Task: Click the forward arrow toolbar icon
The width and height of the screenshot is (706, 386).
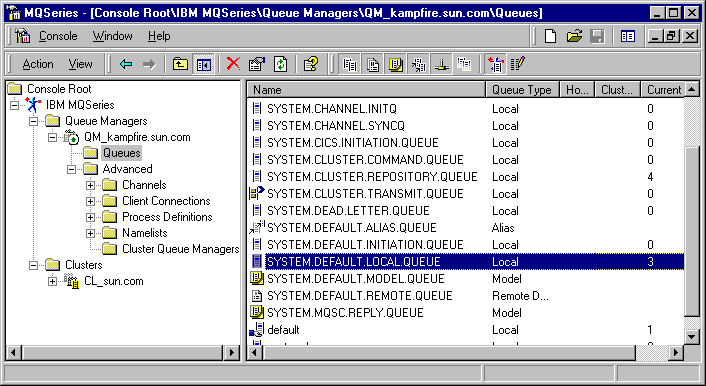Action: tap(149, 64)
